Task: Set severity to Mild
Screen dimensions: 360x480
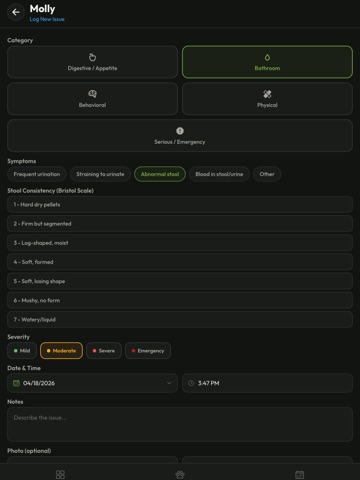Action: click(x=22, y=351)
